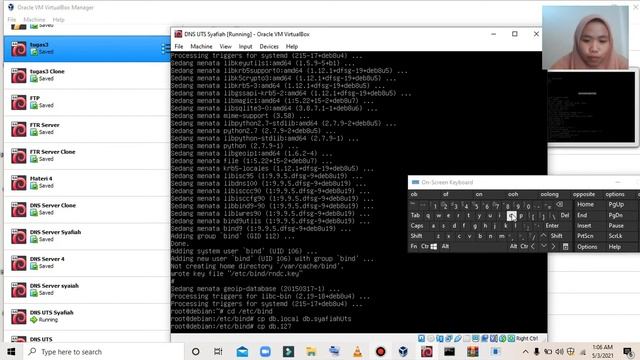Expand the system tray hidden icons chevron
640x360 pixels.
point(525,351)
